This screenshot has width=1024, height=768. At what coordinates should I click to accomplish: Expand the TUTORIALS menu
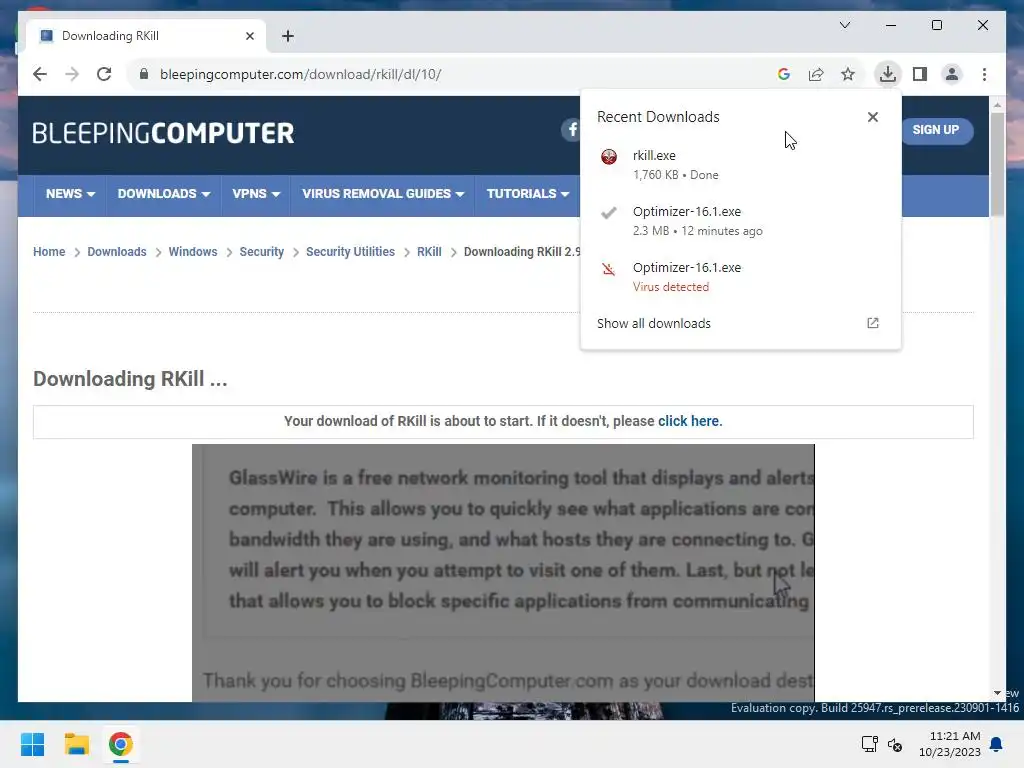(528, 194)
